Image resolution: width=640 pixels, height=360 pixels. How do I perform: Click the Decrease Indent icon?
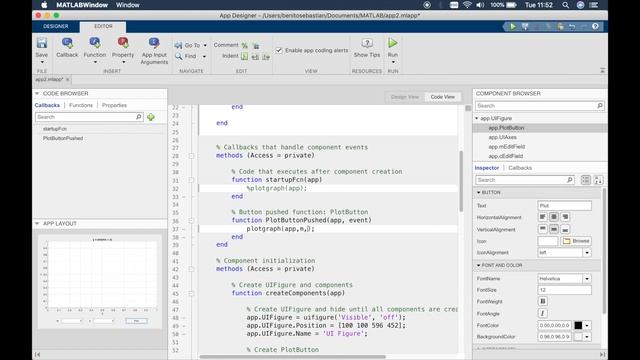pyautogui.click(x=266, y=56)
